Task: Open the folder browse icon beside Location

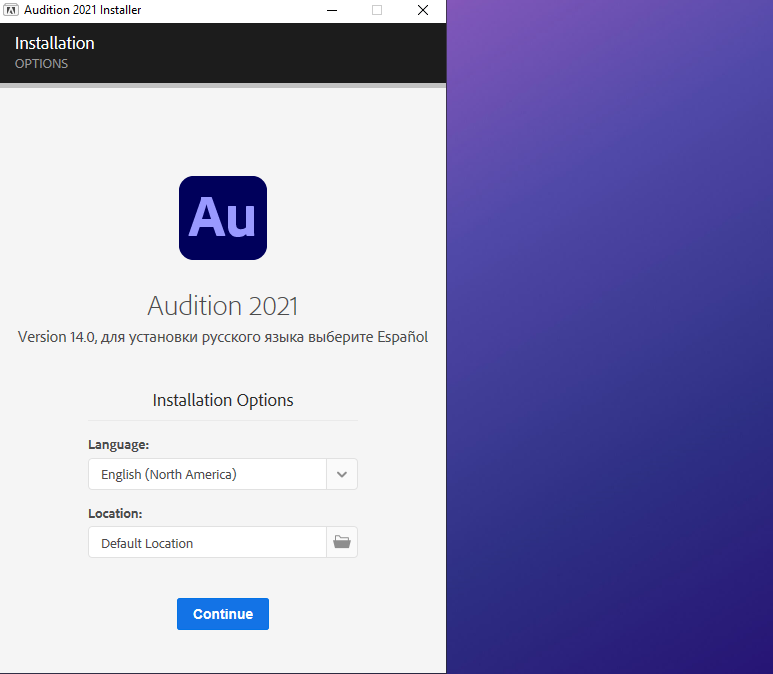Action: coord(342,542)
